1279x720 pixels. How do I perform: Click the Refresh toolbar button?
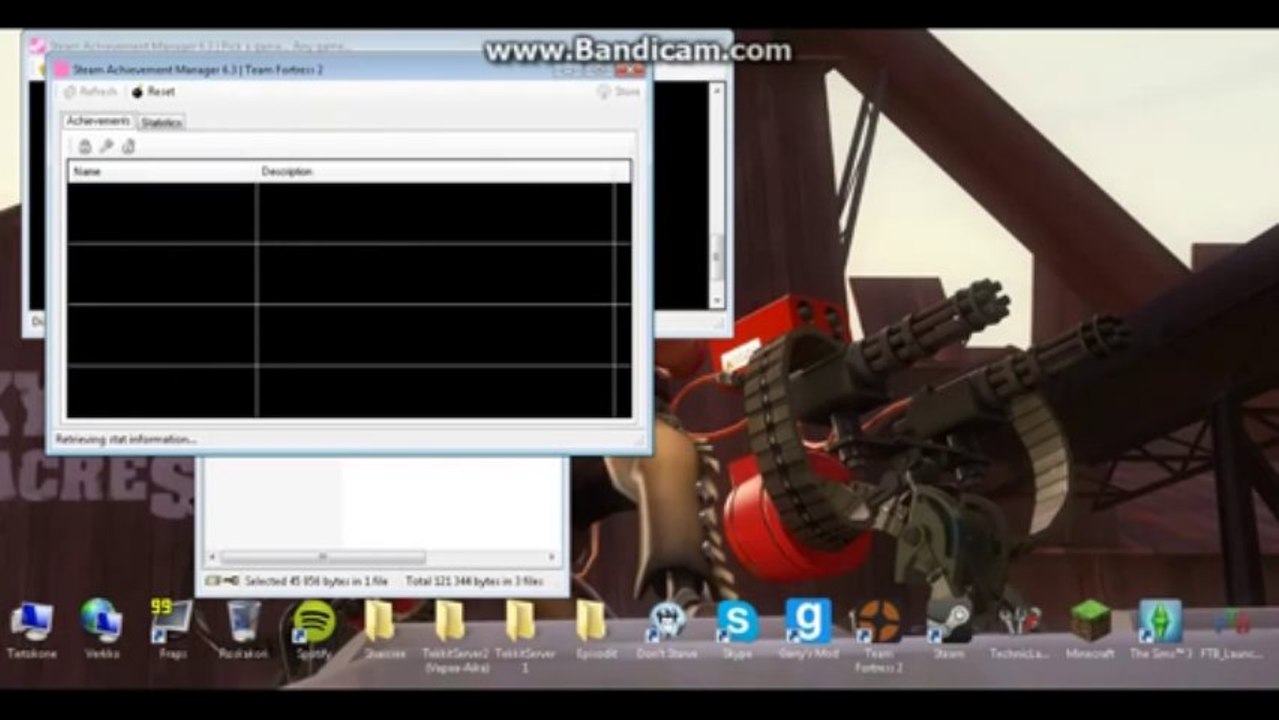click(91, 91)
